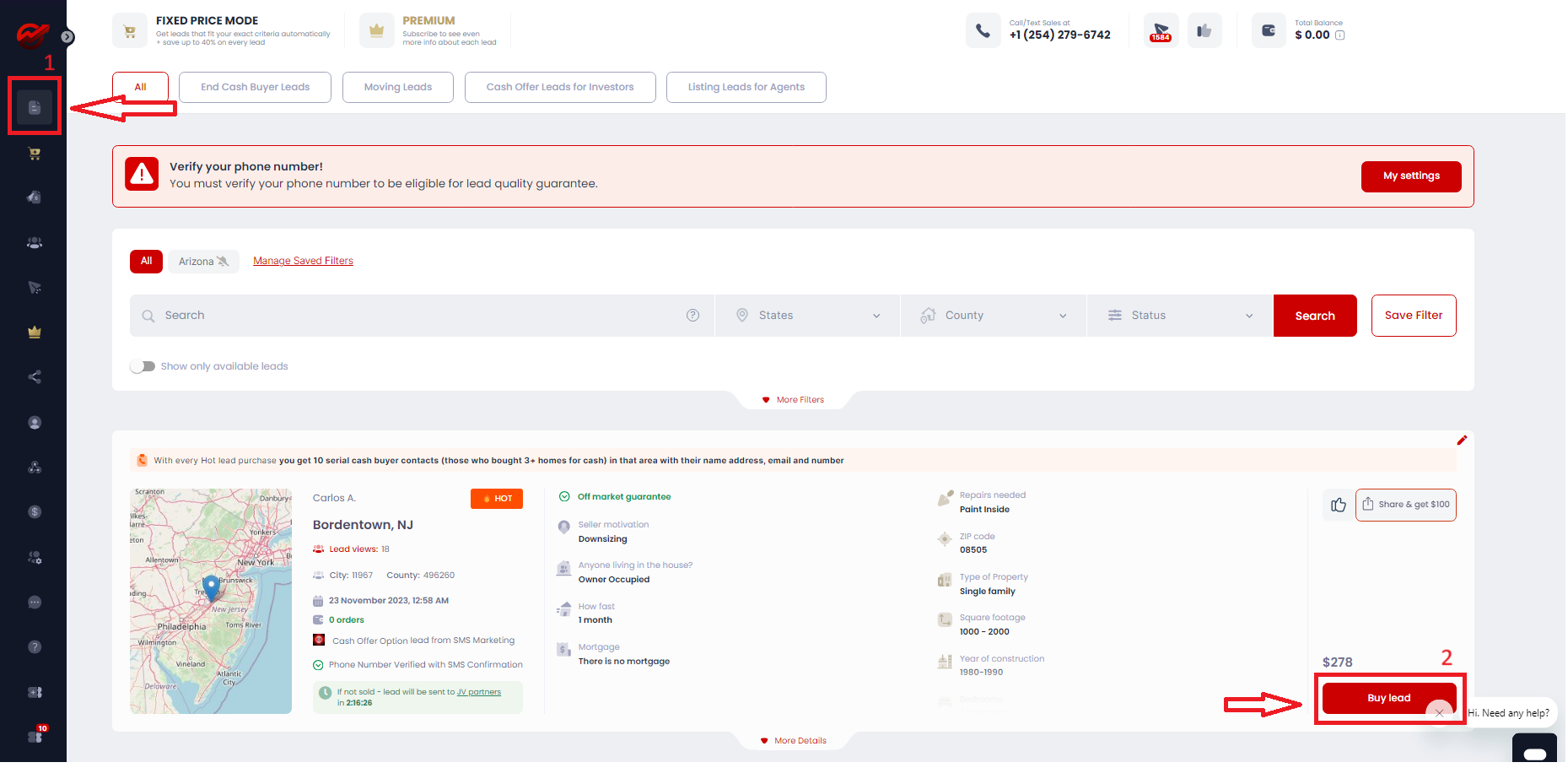The height and width of the screenshot is (784, 1568).
Task: Click the search help question mark icon
Action: [692, 316]
